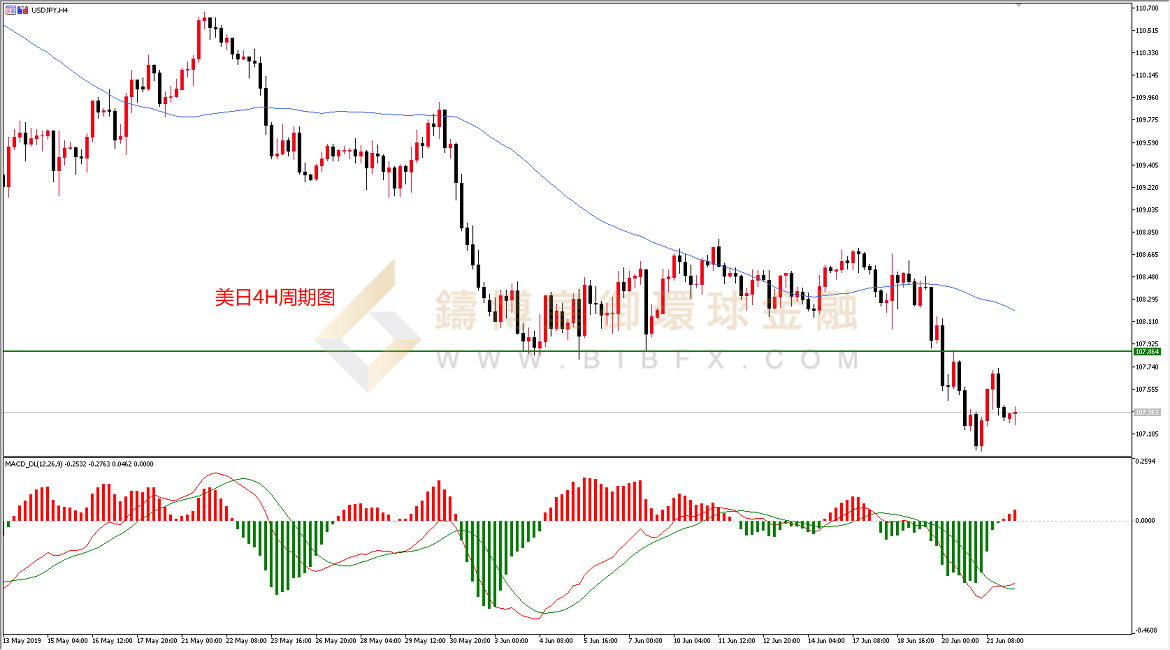This screenshot has height=650, width=1170.
Task: Click the green 107.864 price tag
Action: coord(1146,352)
